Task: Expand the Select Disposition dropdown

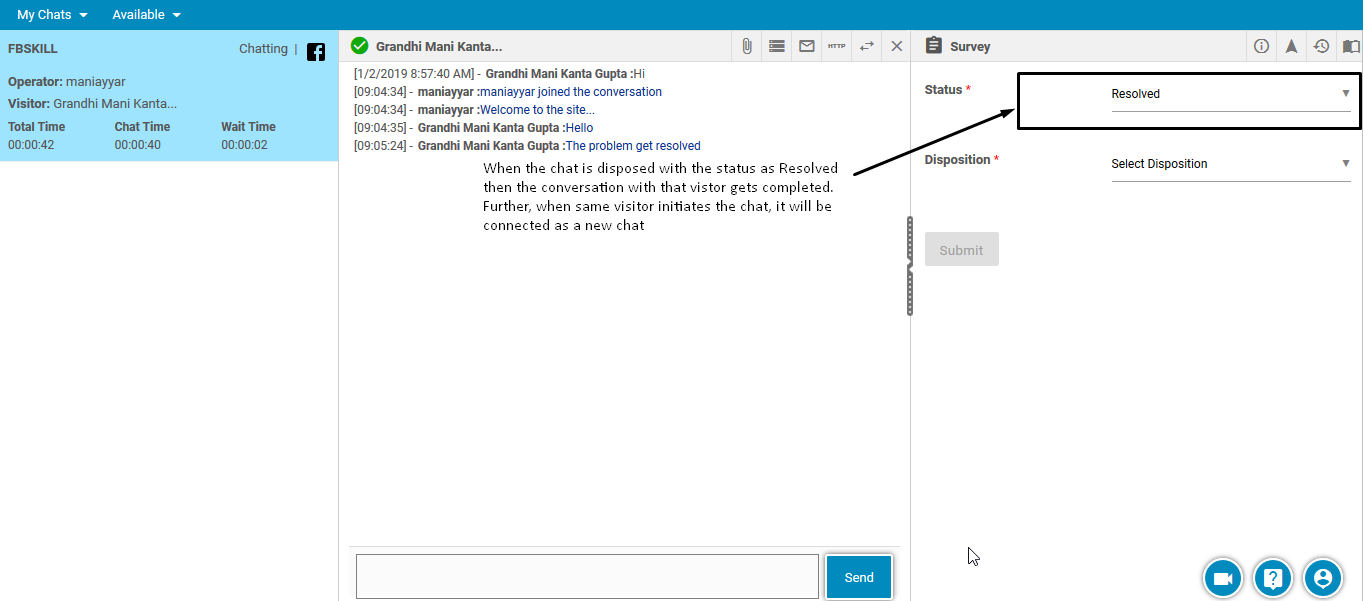Action: coord(1230,164)
